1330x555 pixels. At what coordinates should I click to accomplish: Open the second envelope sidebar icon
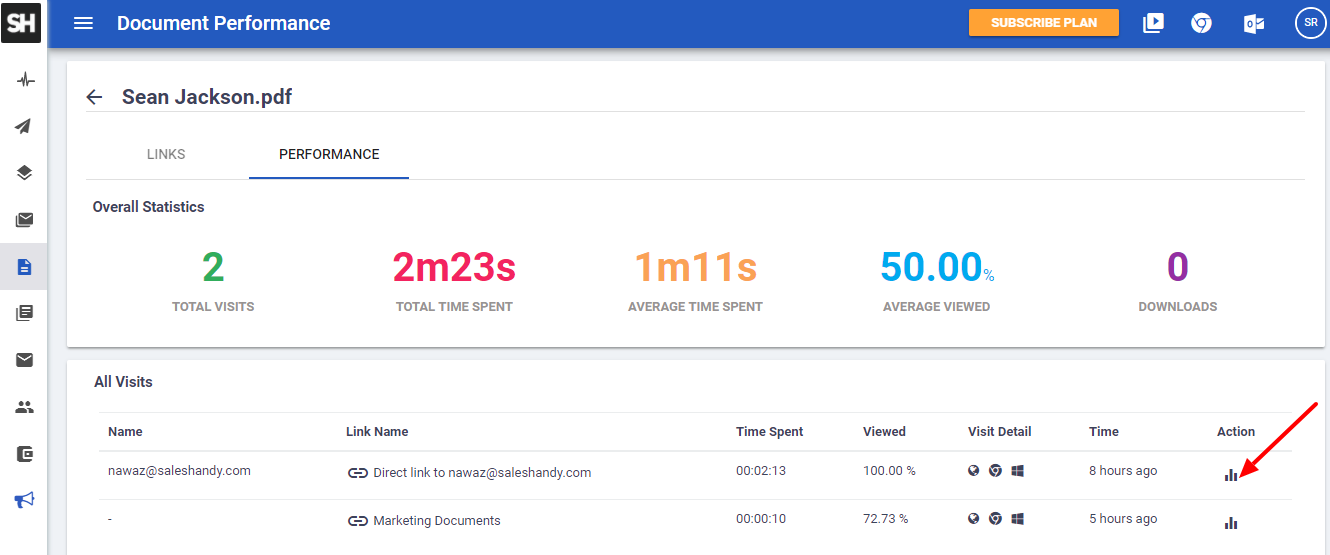click(x=24, y=360)
